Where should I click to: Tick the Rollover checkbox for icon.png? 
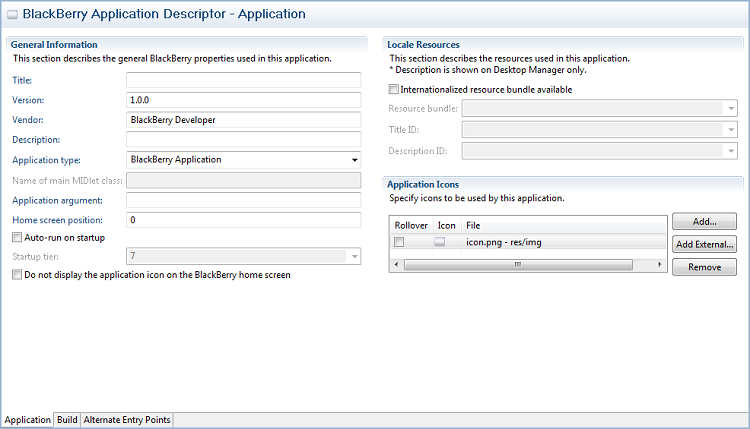(x=400, y=242)
